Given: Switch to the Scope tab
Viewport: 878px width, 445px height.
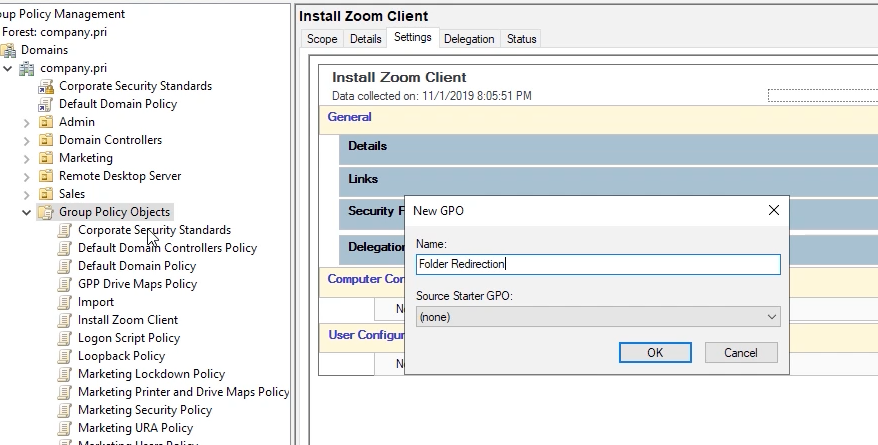Looking at the screenshot, I should tap(322, 39).
